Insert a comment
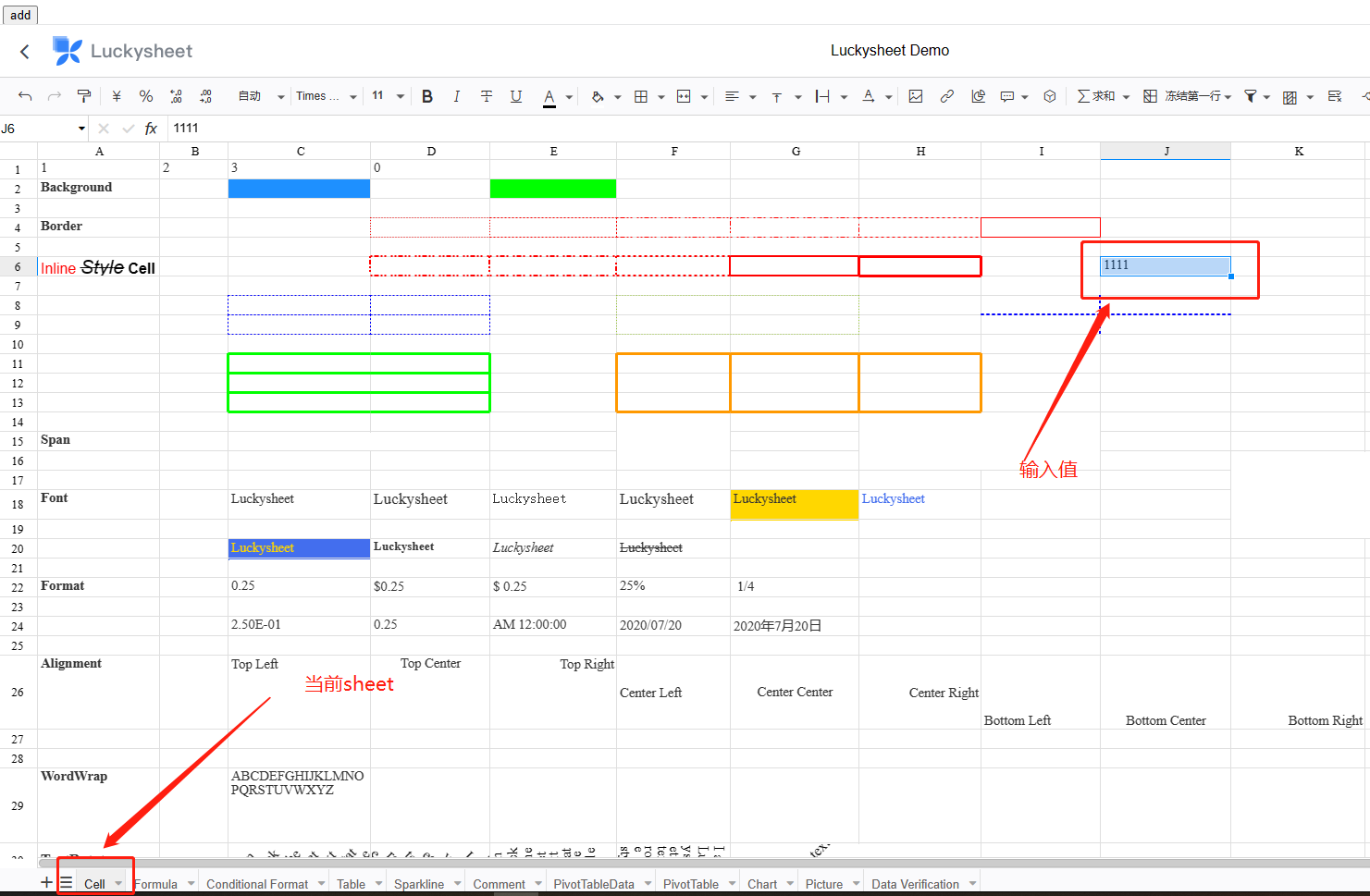Image resolution: width=1370 pixels, height=896 pixels. tap(1008, 96)
